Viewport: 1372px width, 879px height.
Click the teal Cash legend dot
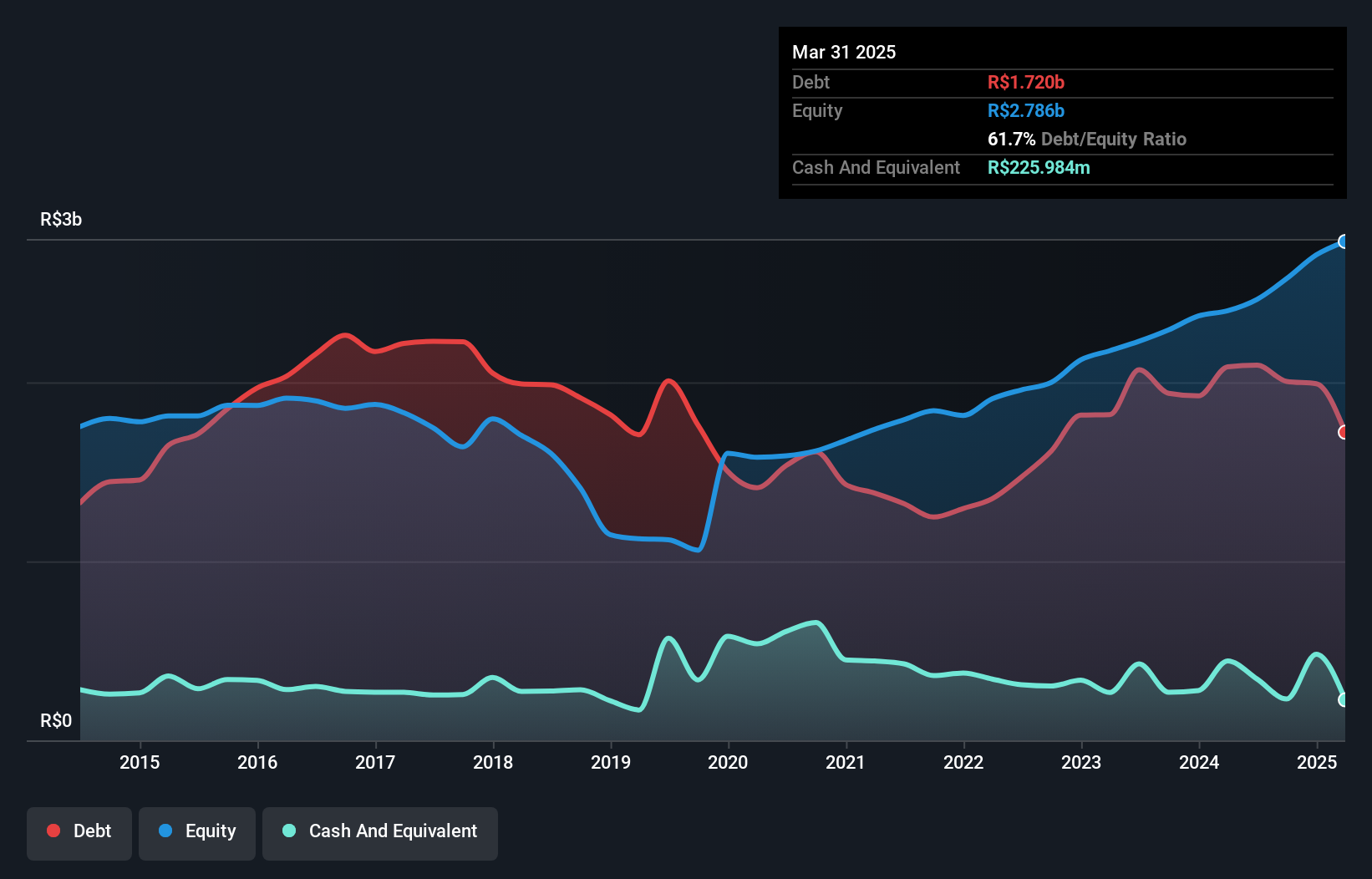(x=289, y=831)
